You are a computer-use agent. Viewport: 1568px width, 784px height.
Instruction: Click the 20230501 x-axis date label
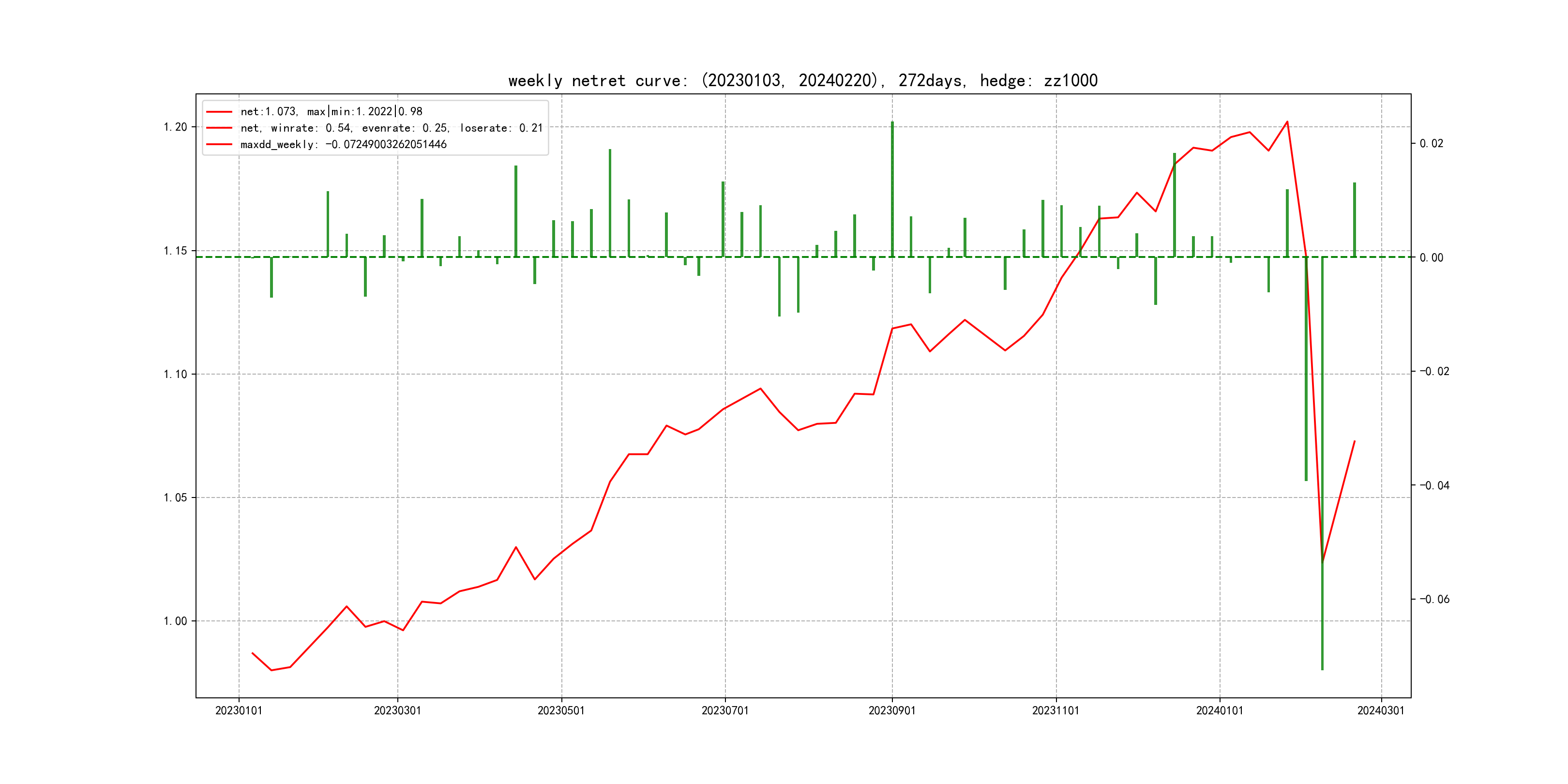(560, 710)
